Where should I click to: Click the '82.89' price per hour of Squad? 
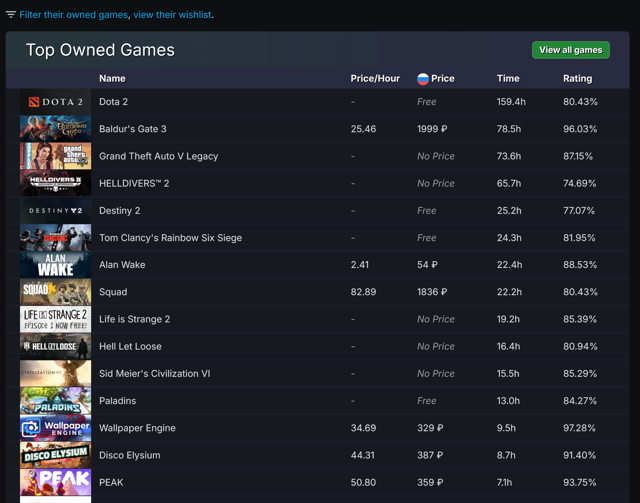click(363, 292)
